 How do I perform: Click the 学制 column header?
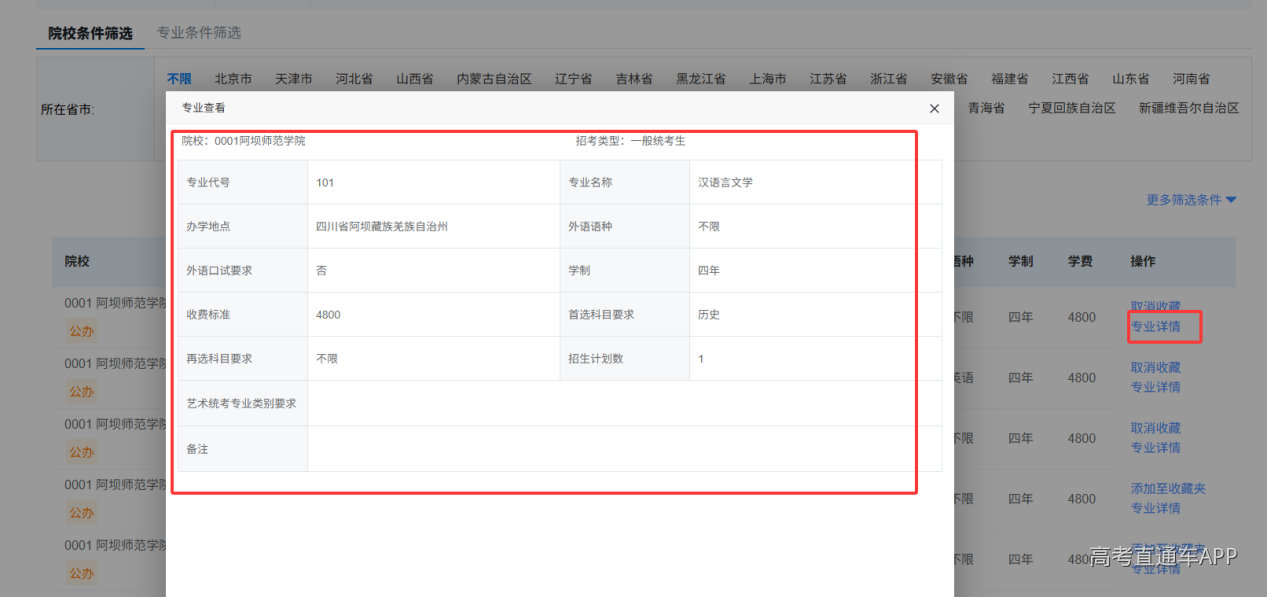click(1020, 261)
